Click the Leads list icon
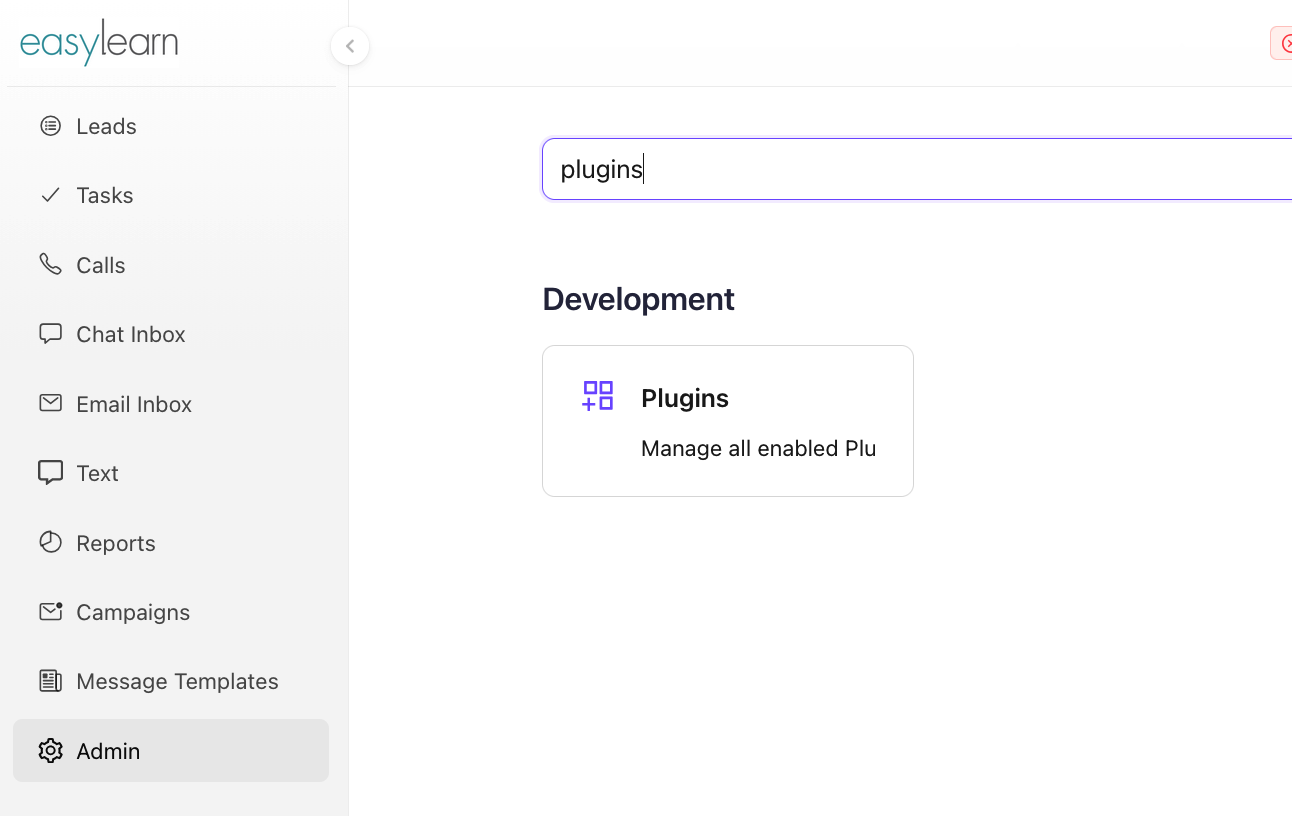This screenshot has height=816, width=1292. tap(50, 126)
